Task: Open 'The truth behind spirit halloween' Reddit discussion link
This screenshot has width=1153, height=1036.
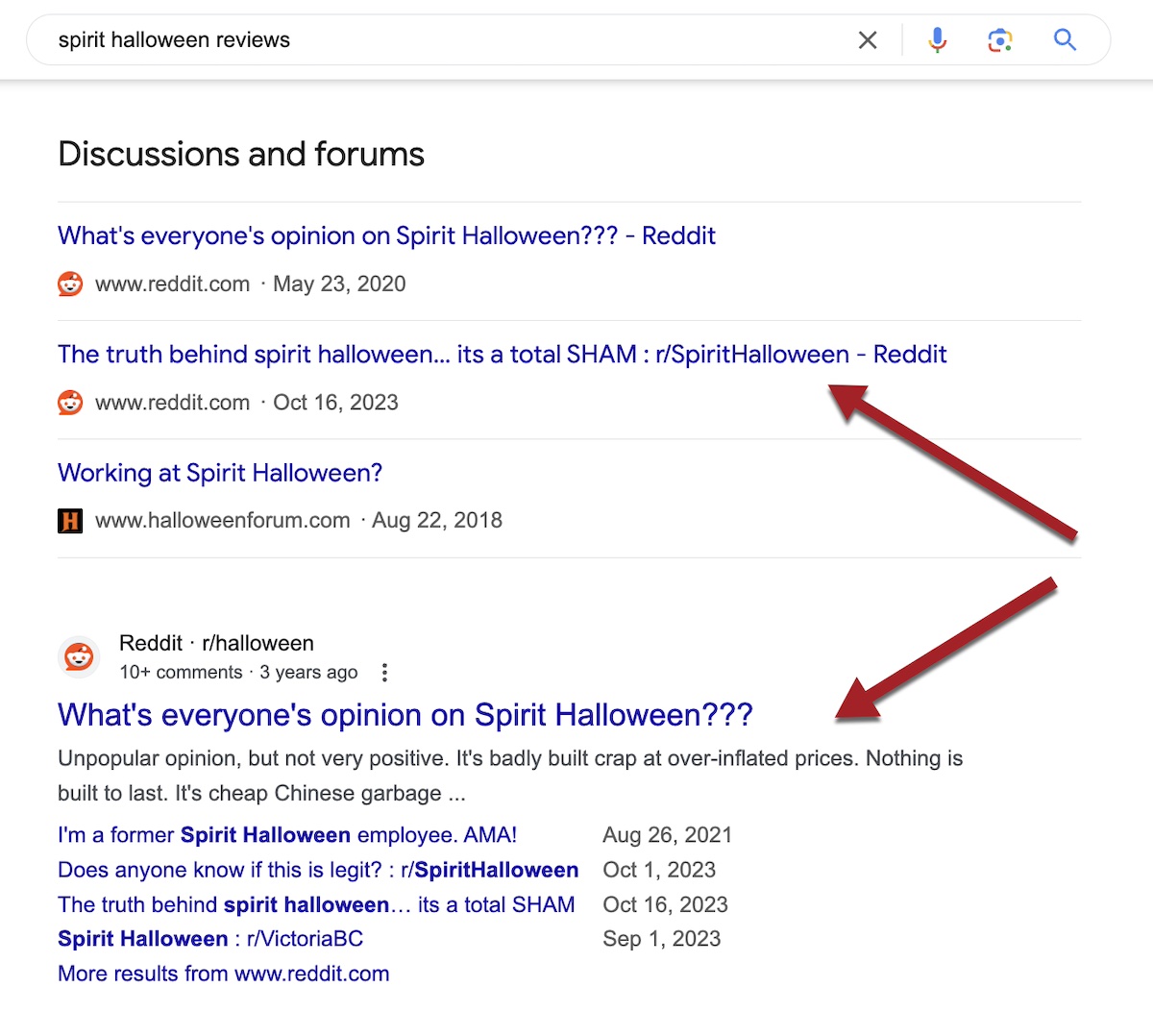Action: pos(502,355)
